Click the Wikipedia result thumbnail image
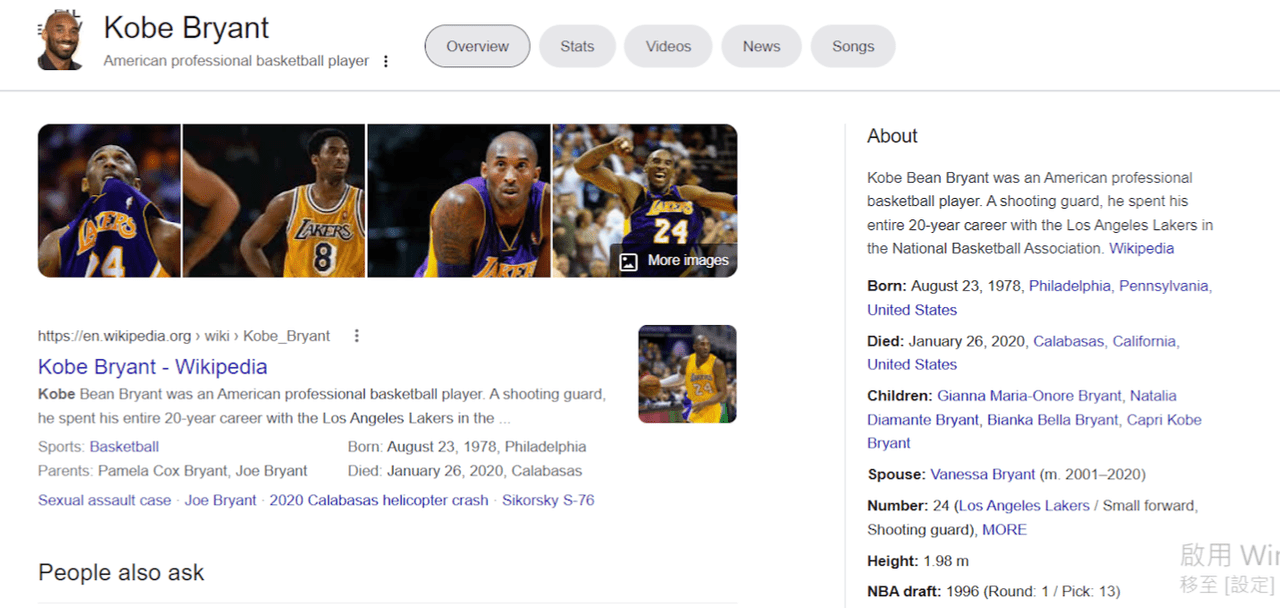1280x608 pixels. point(687,374)
